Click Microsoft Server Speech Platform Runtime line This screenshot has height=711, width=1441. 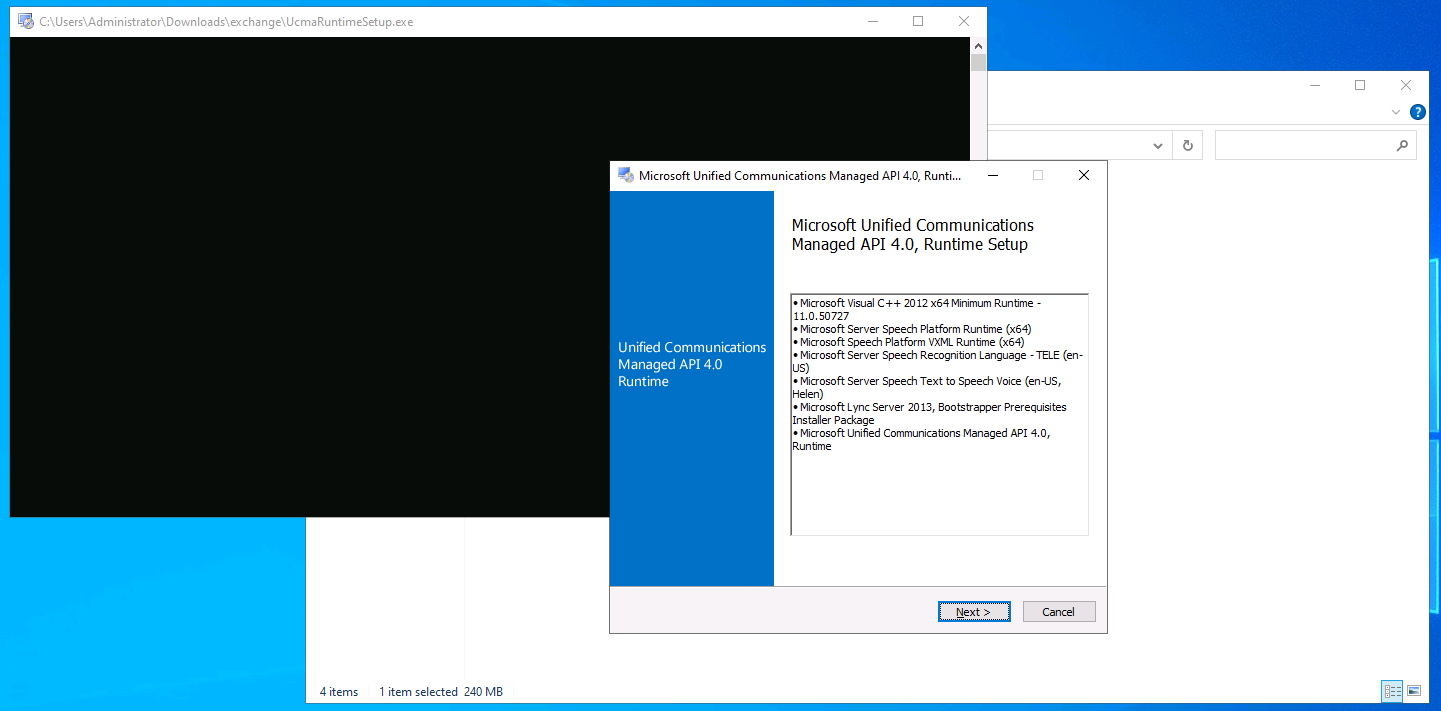click(x=912, y=329)
